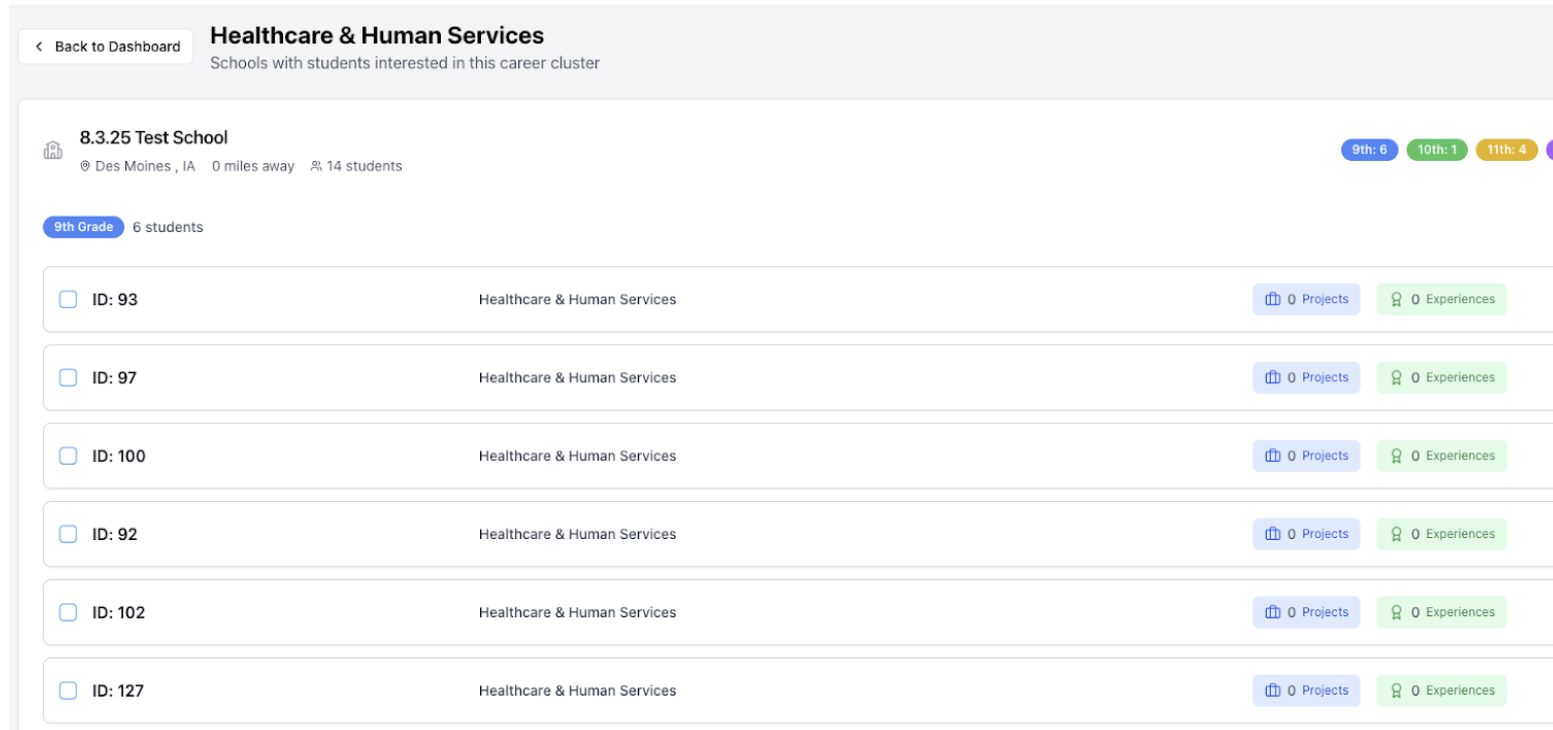The height and width of the screenshot is (730, 1553).
Task: Check the box for student ID: 93
Action: tap(68, 299)
